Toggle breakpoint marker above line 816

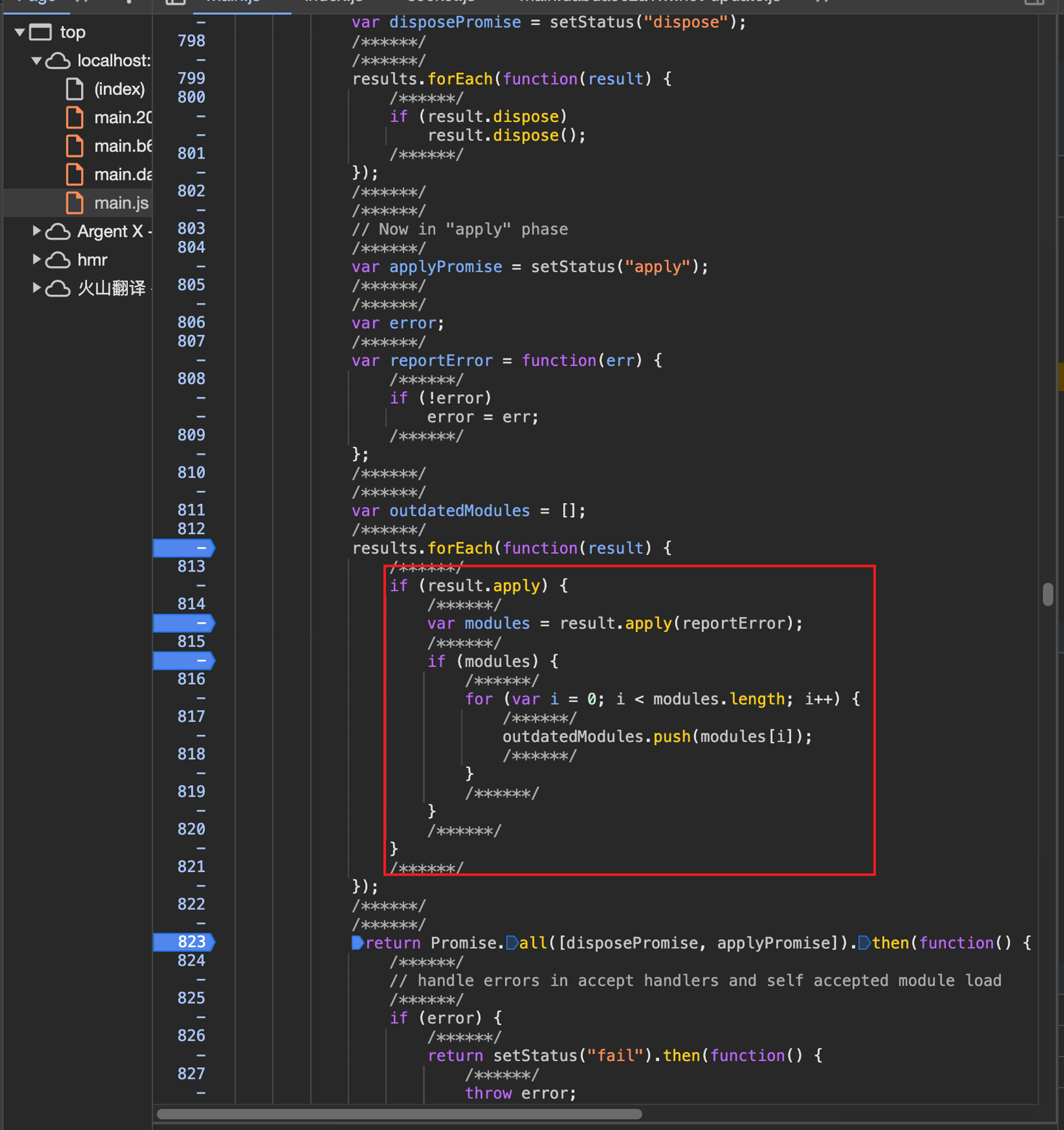(184, 660)
